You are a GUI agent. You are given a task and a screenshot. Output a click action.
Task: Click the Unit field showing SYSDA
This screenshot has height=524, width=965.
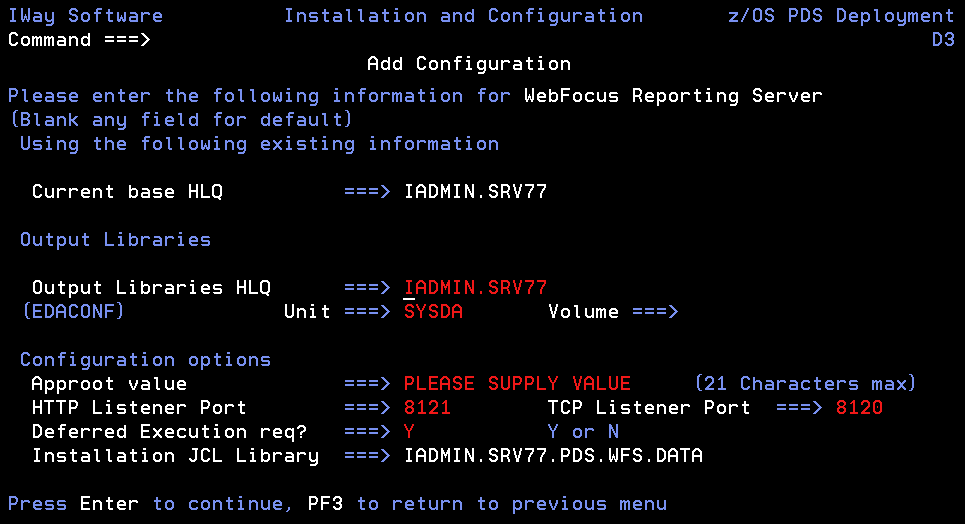coord(433,312)
